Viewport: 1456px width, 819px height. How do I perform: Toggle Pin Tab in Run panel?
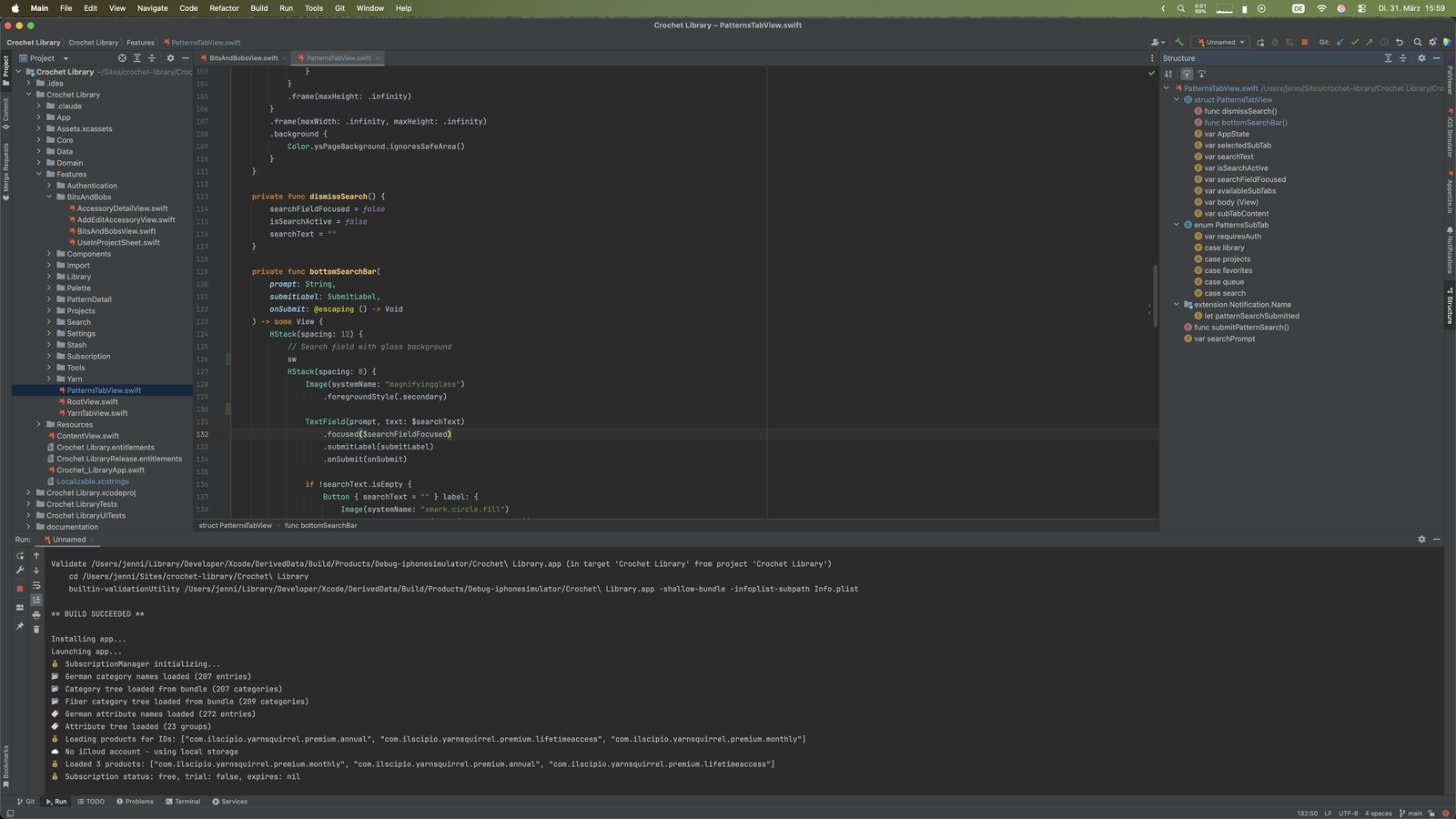coord(20,626)
